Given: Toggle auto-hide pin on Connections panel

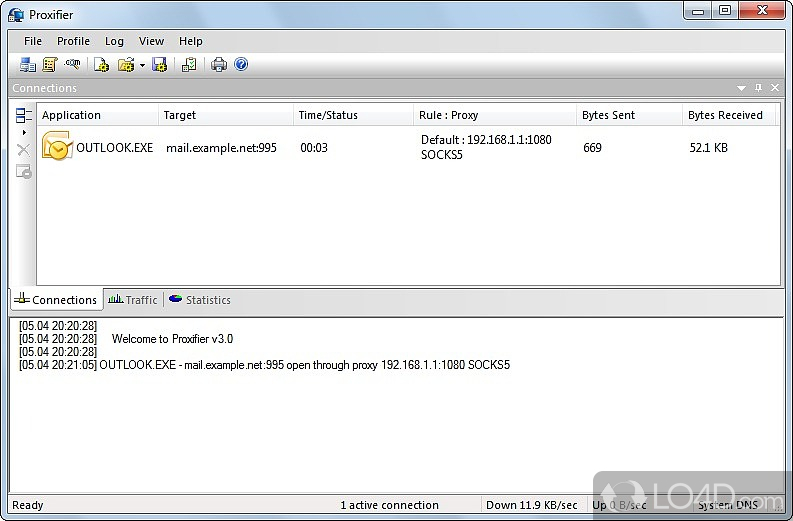Looking at the screenshot, I should [x=758, y=88].
